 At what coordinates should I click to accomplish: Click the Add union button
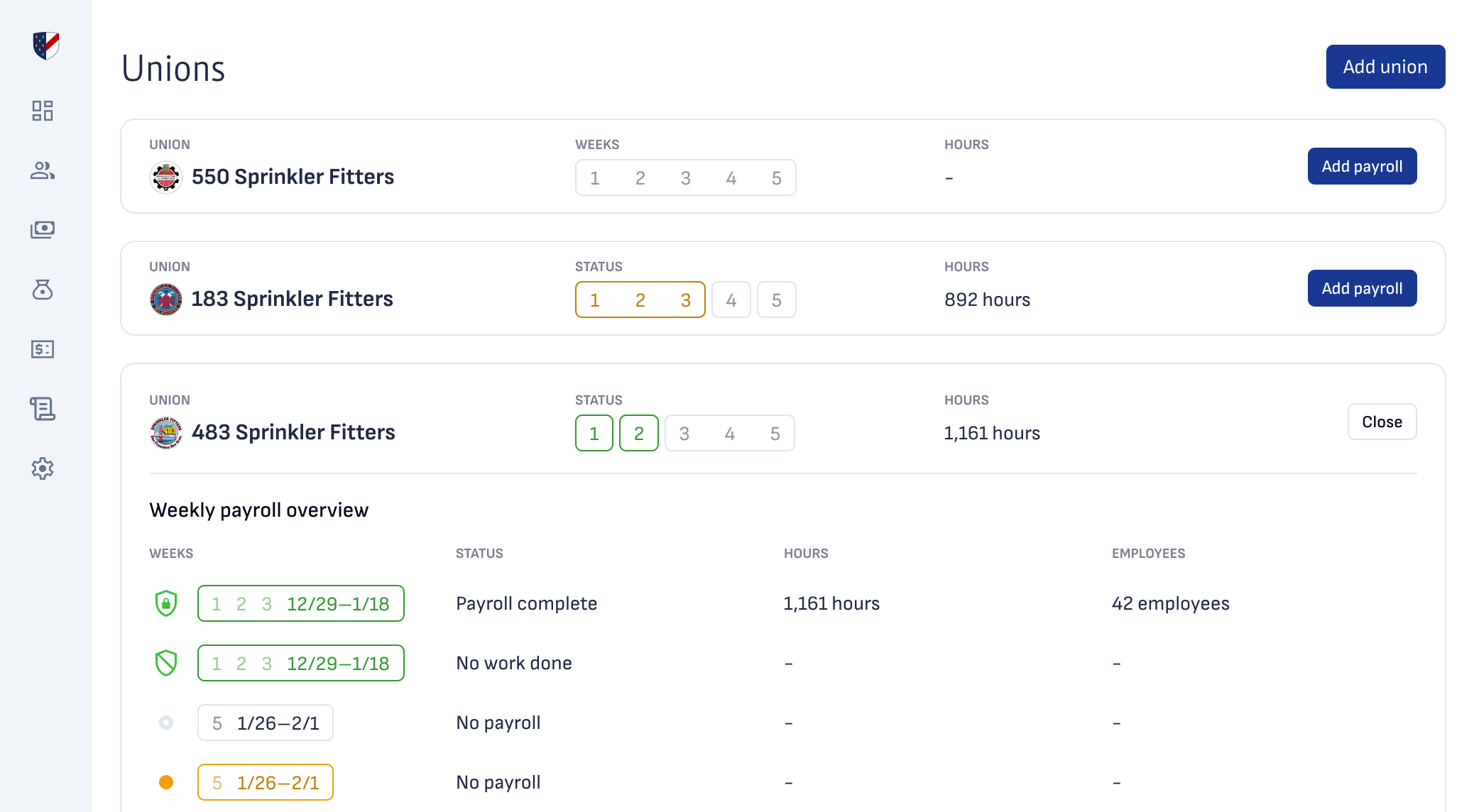tap(1385, 67)
